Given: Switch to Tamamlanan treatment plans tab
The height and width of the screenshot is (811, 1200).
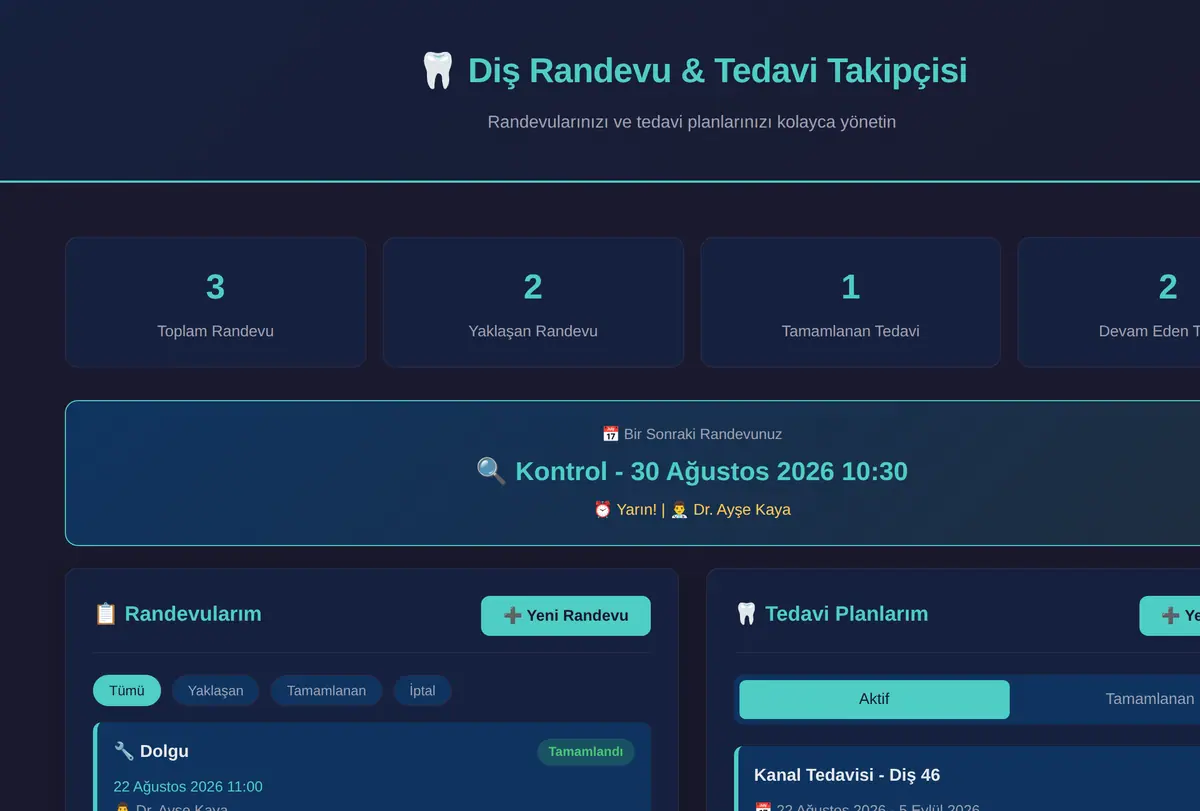Looking at the screenshot, I should coord(1107,699).
